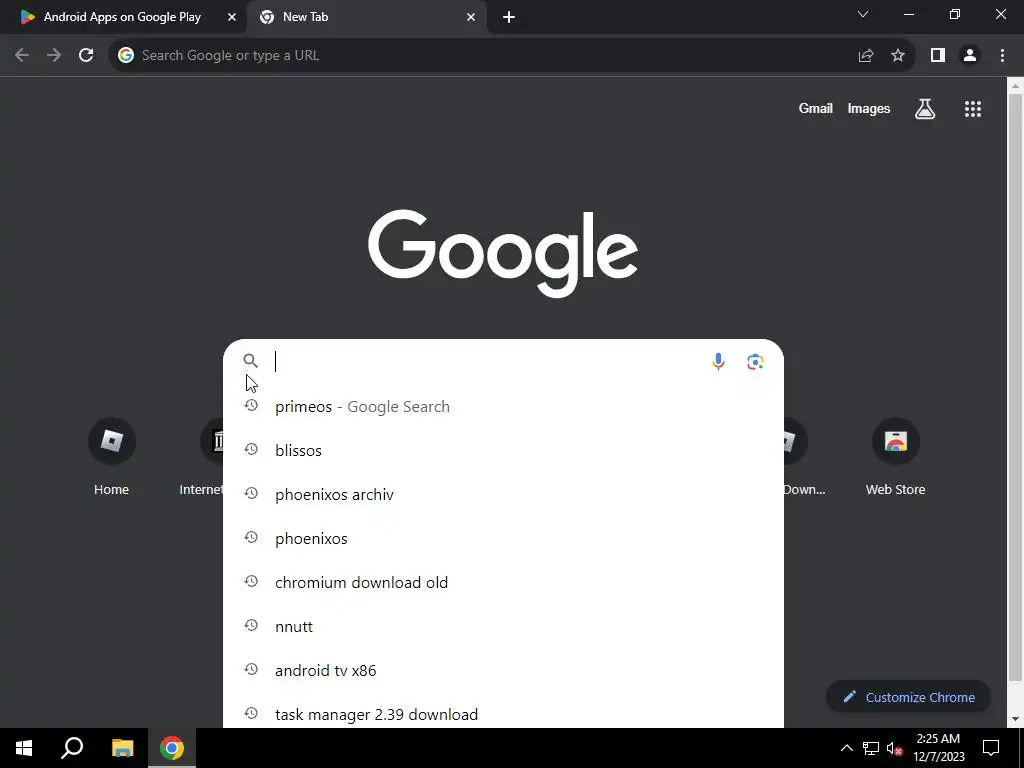Open the side panel icon

click(938, 56)
